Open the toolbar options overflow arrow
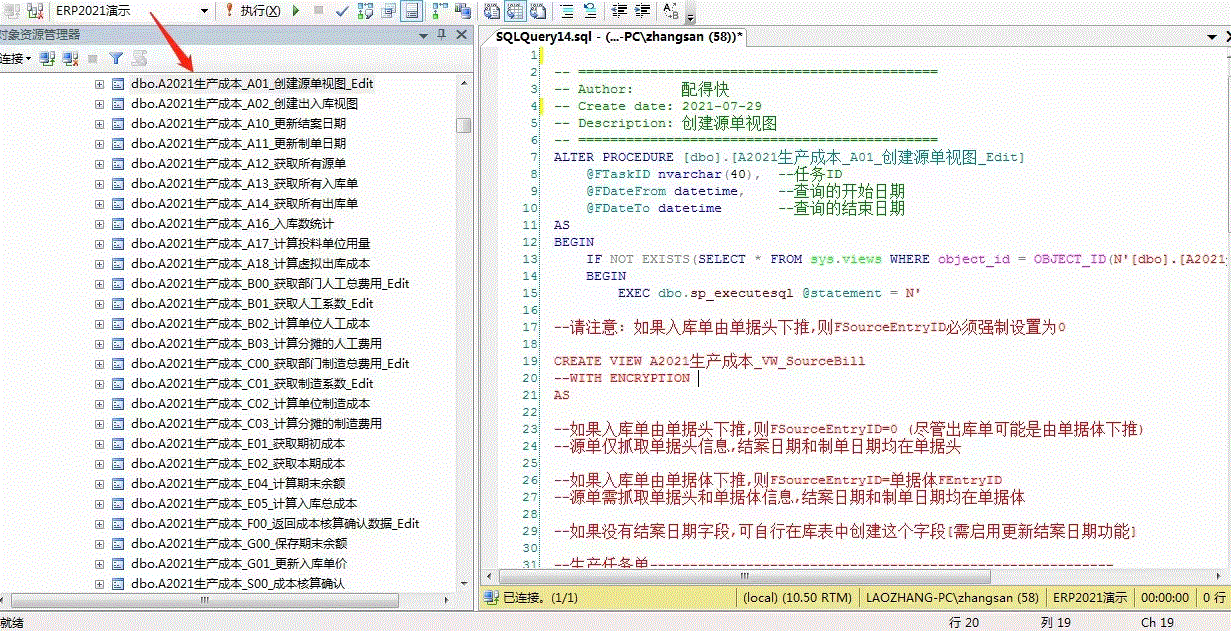 click(691, 15)
